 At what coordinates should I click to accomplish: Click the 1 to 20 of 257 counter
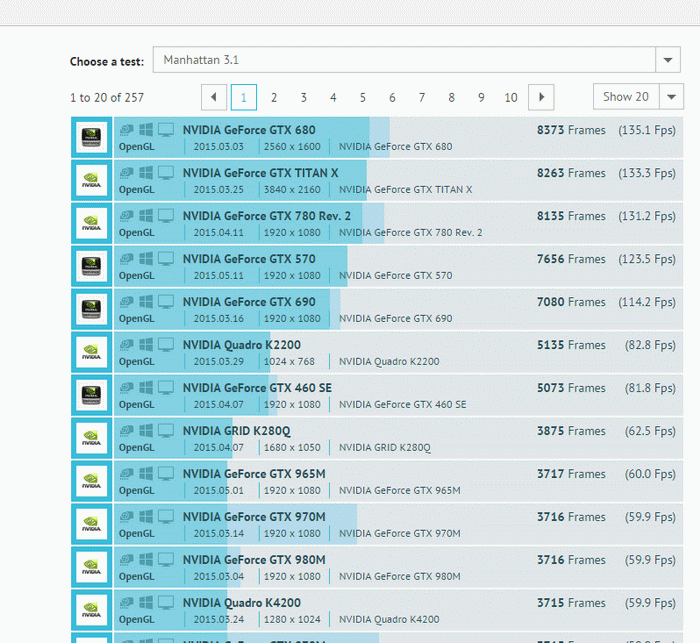(x=107, y=97)
